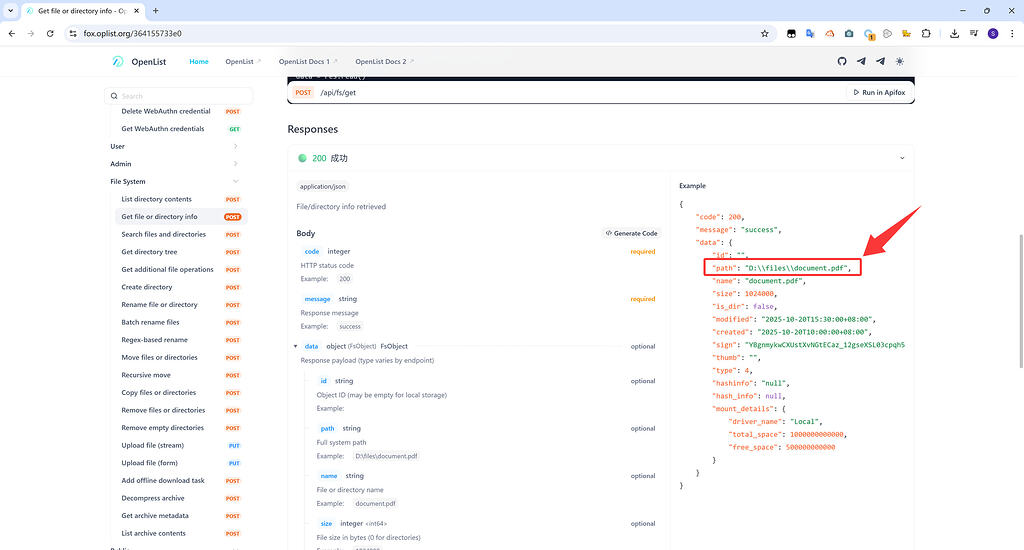Open Get additional file operations endpoint

[180, 270]
